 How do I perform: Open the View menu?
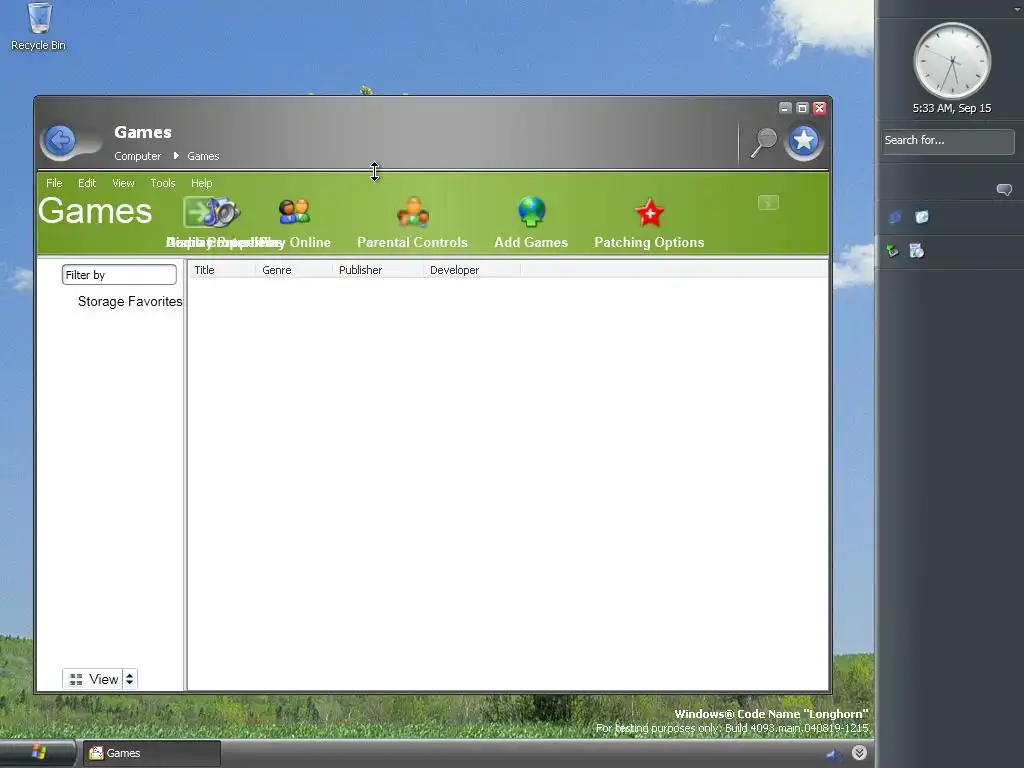[123, 184]
